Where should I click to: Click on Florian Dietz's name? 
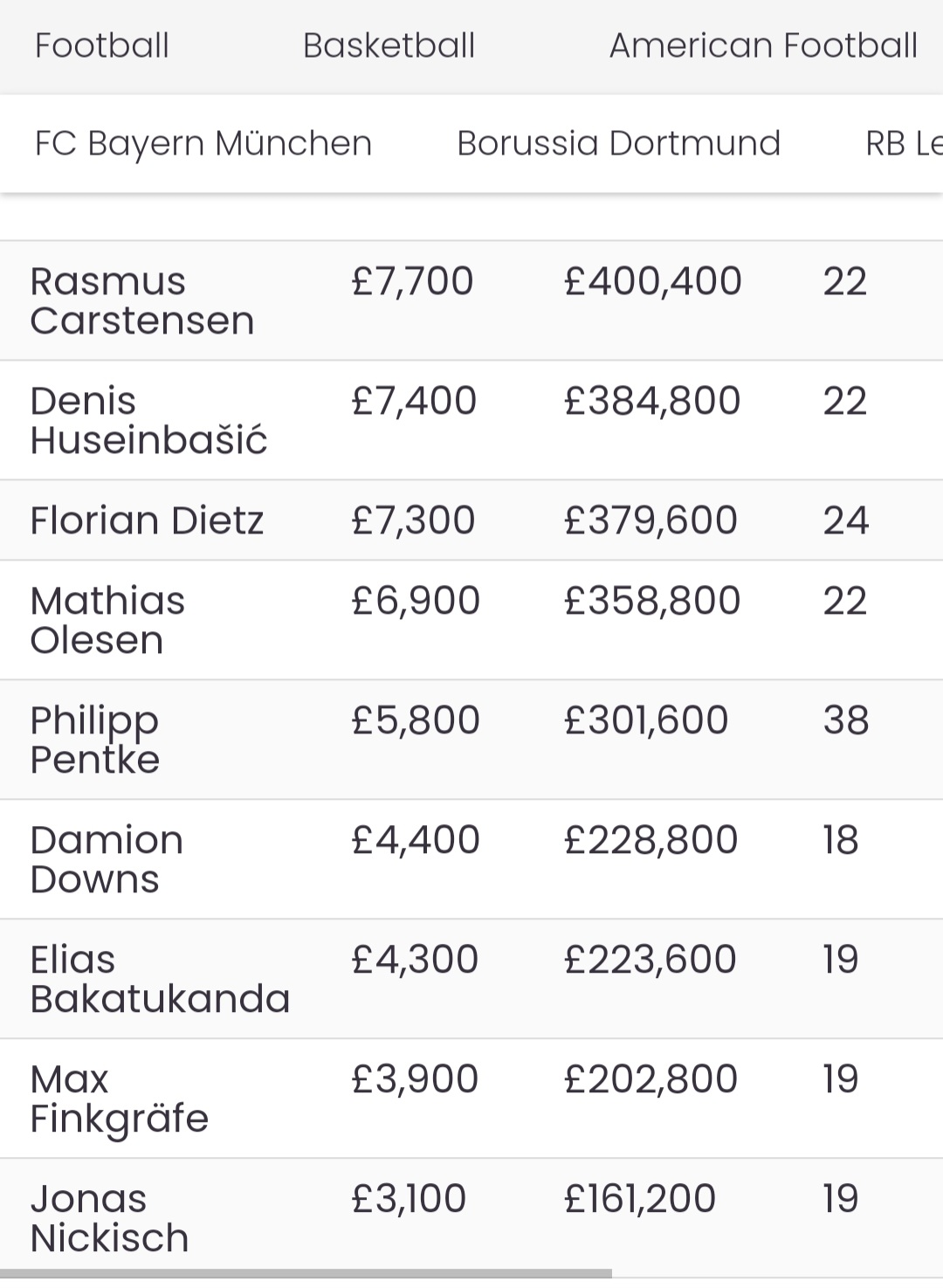(x=147, y=520)
